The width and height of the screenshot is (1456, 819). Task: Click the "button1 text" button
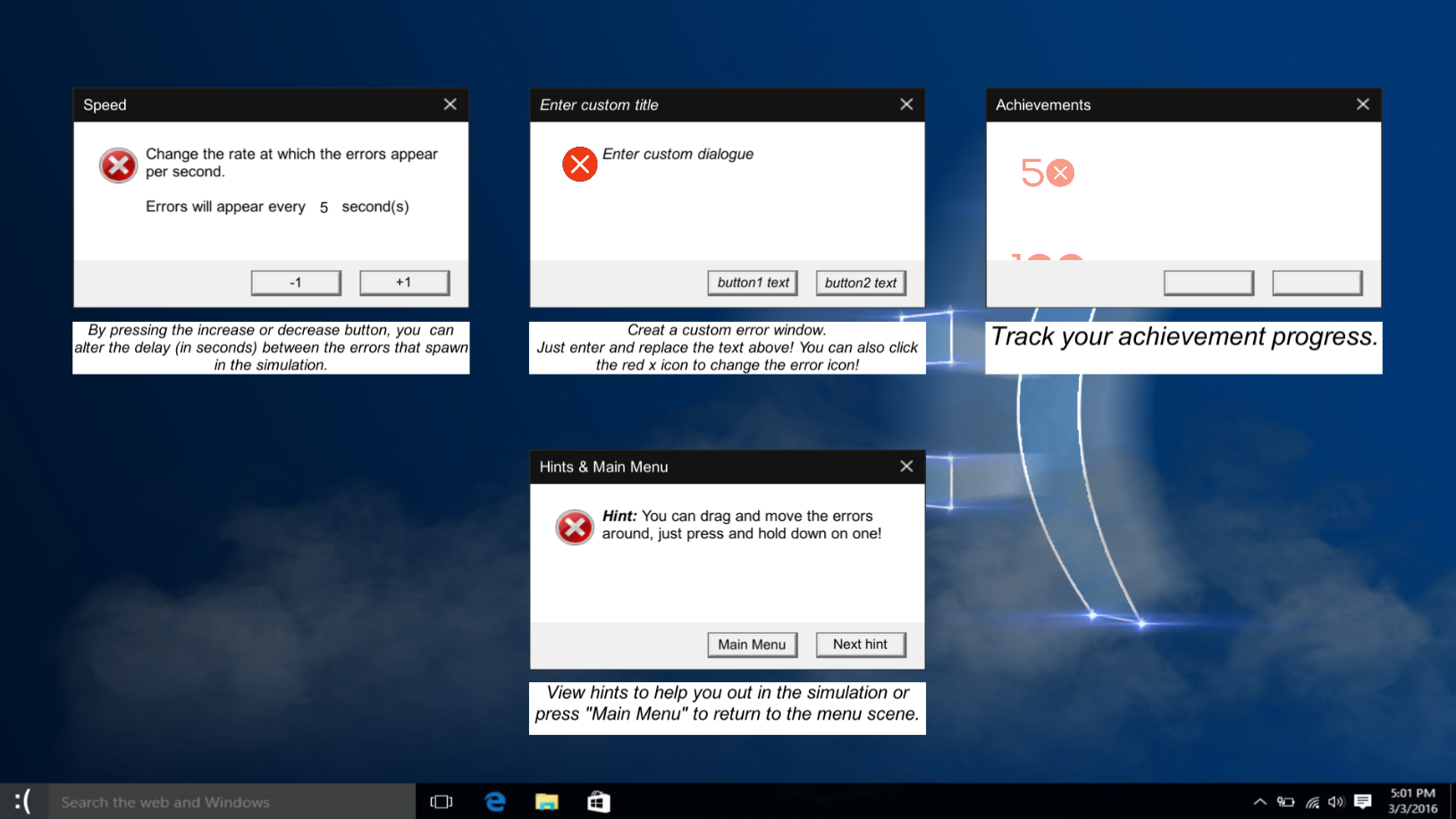click(x=753, y=283)
